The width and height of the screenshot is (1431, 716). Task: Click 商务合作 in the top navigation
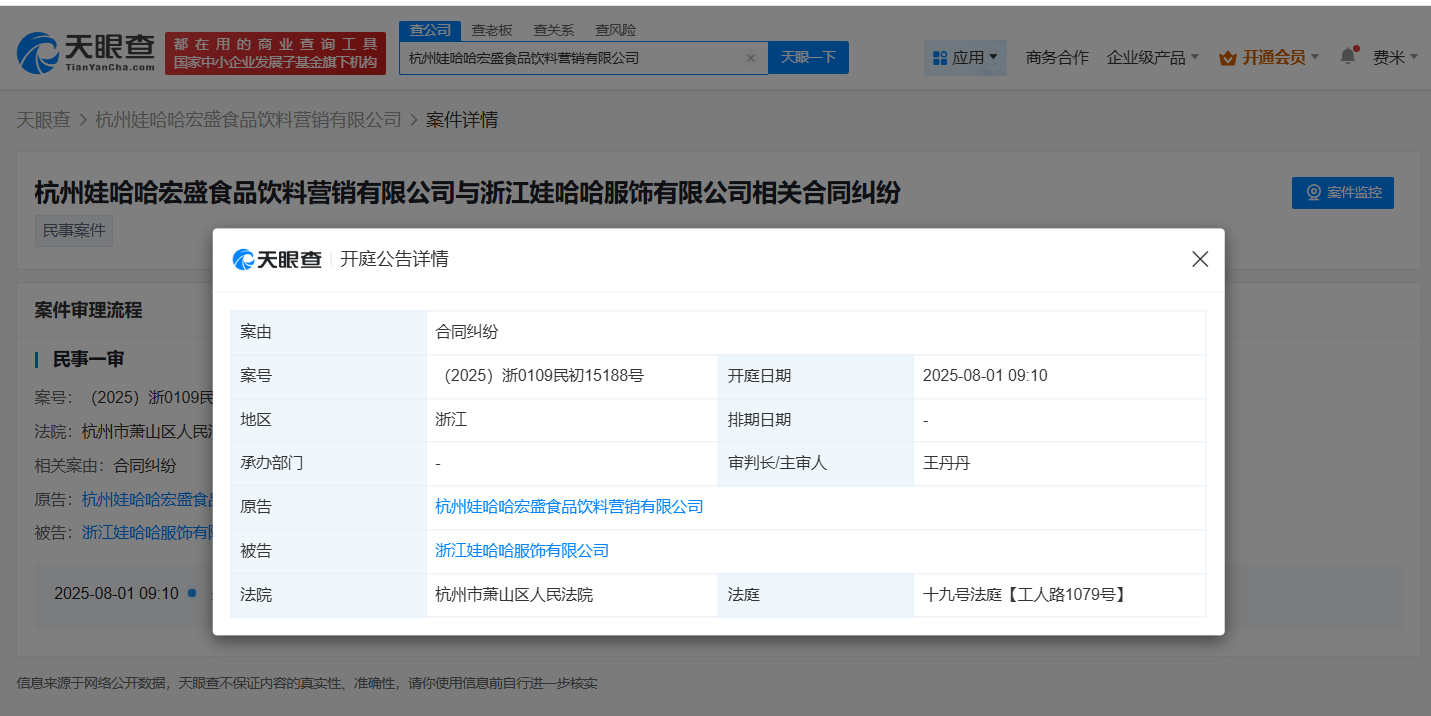[1057, 58]
